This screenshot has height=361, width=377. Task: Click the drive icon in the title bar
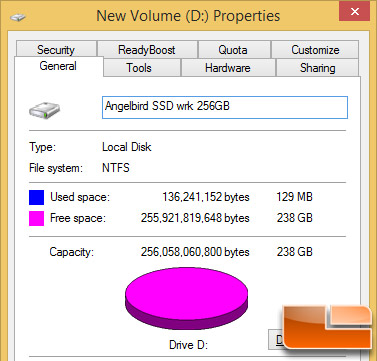tap(18, 16)
